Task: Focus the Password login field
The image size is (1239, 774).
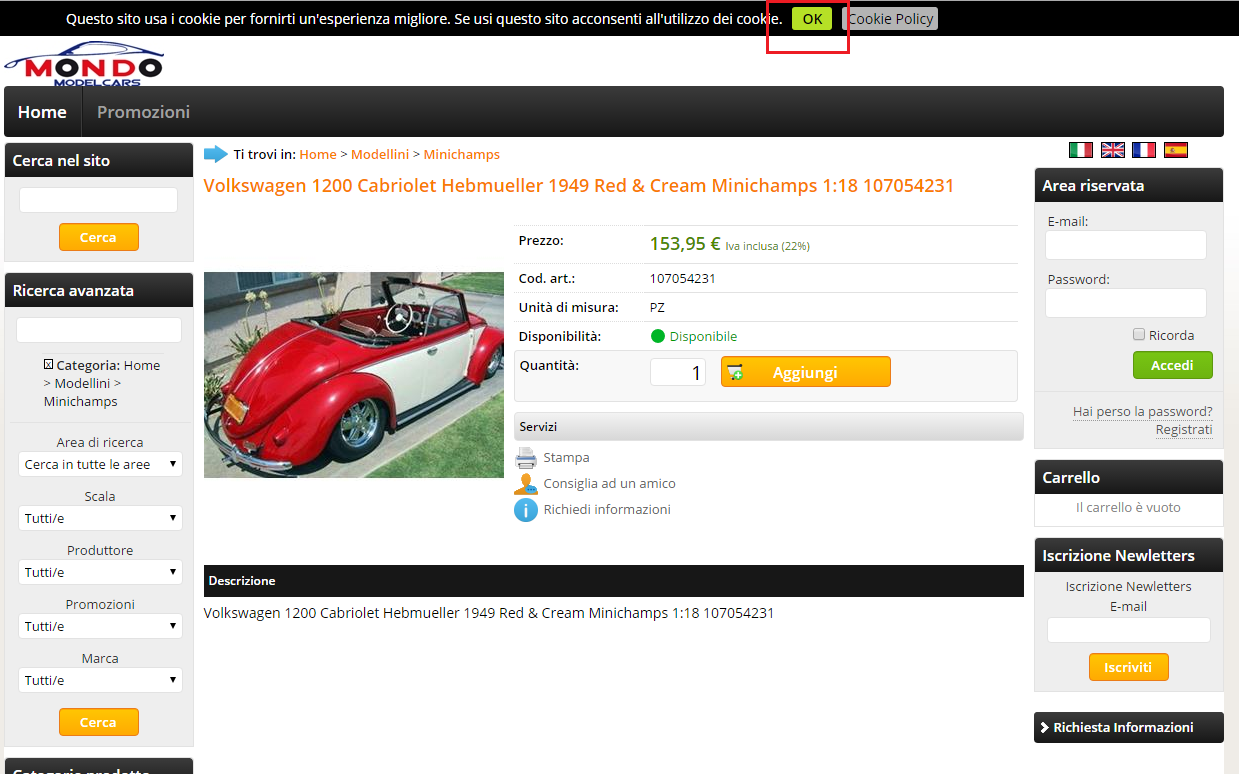Action: [1126, 303]
